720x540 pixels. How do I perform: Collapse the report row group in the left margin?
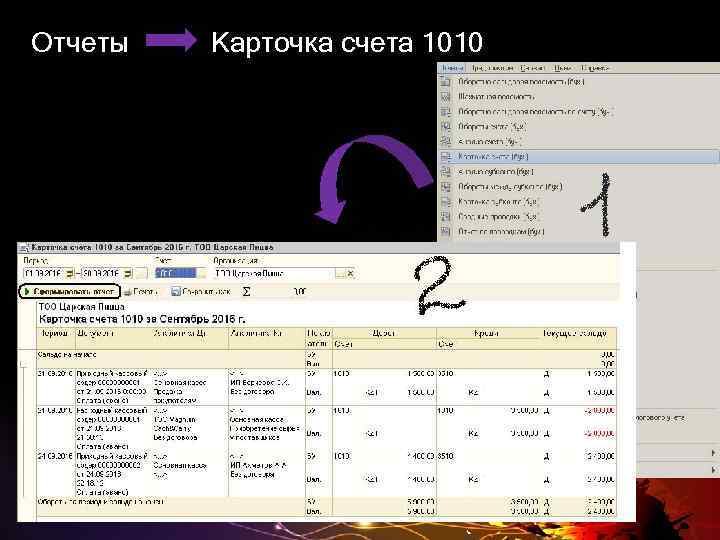coord(23,364)
